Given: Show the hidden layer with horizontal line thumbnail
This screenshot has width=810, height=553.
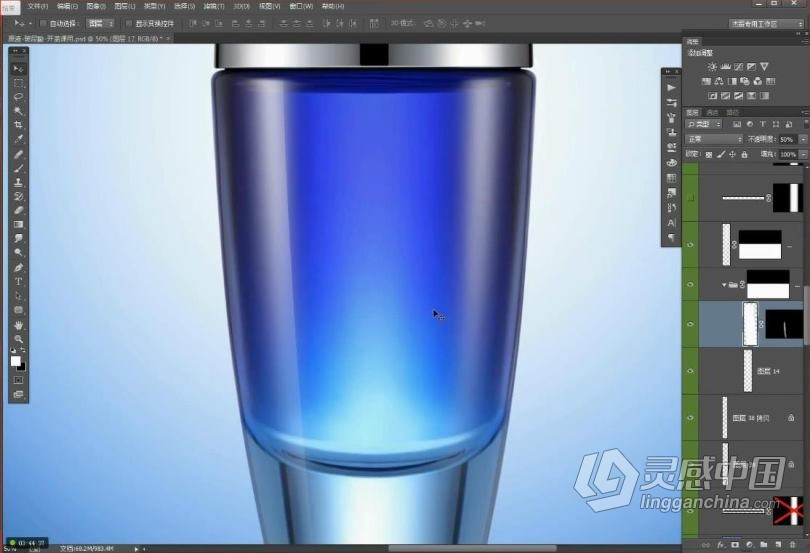Looking at the screenshot, I should point(691,198).
